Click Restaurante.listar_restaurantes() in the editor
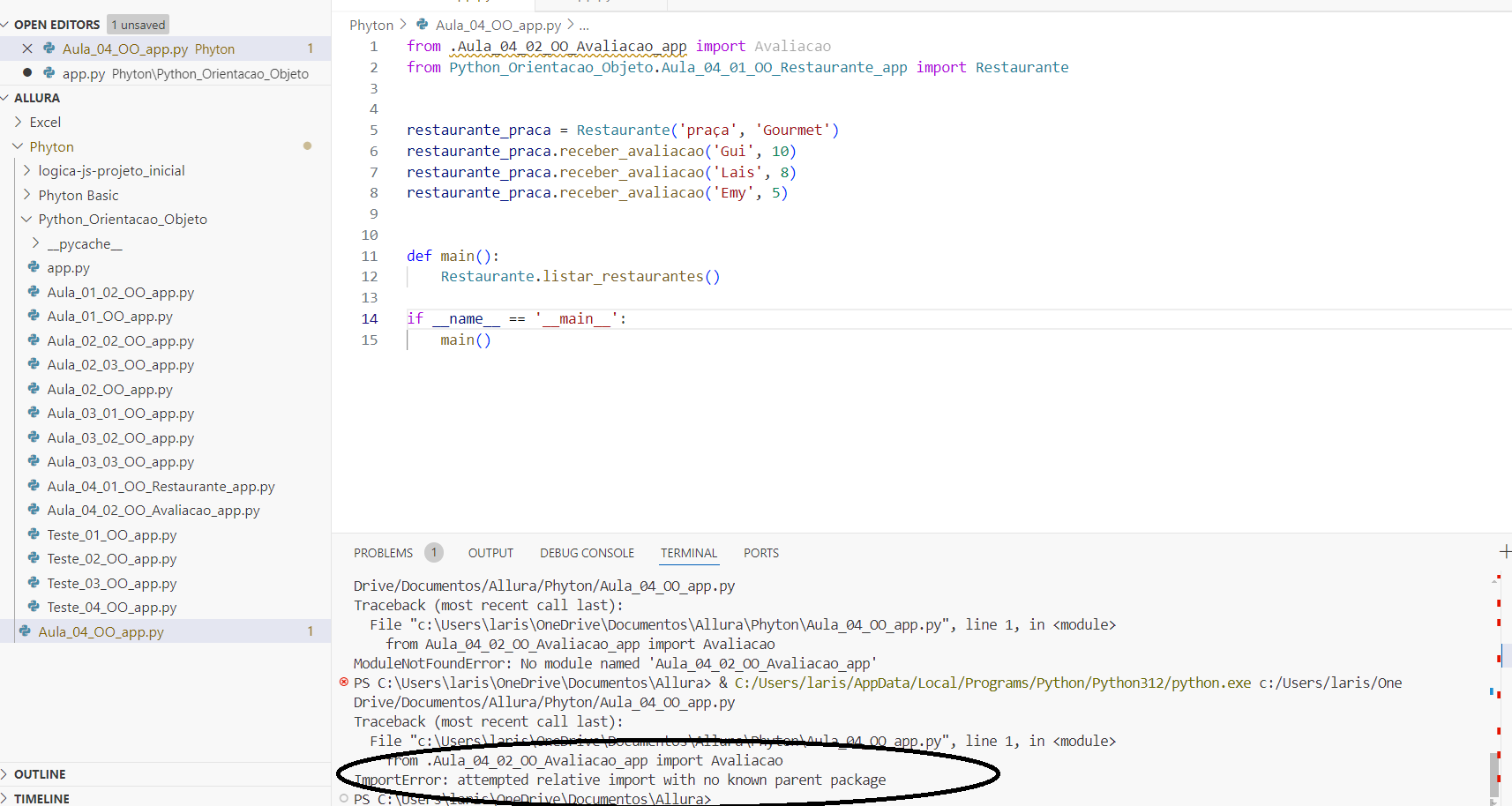Image resolution: width=1512 pixels, height=806 pixels. (580, 276)
